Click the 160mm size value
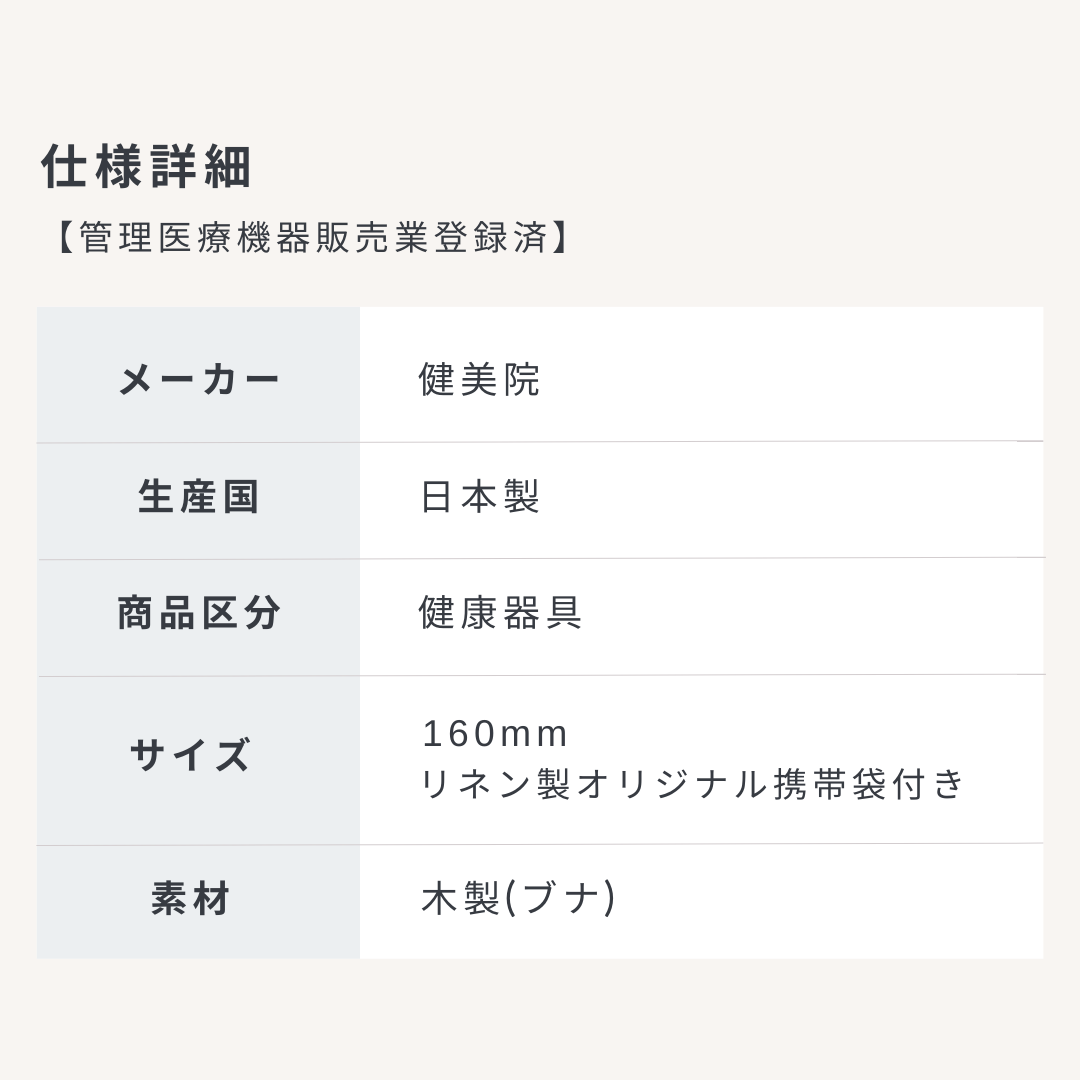1080x1080 pixels. (495, 734)
